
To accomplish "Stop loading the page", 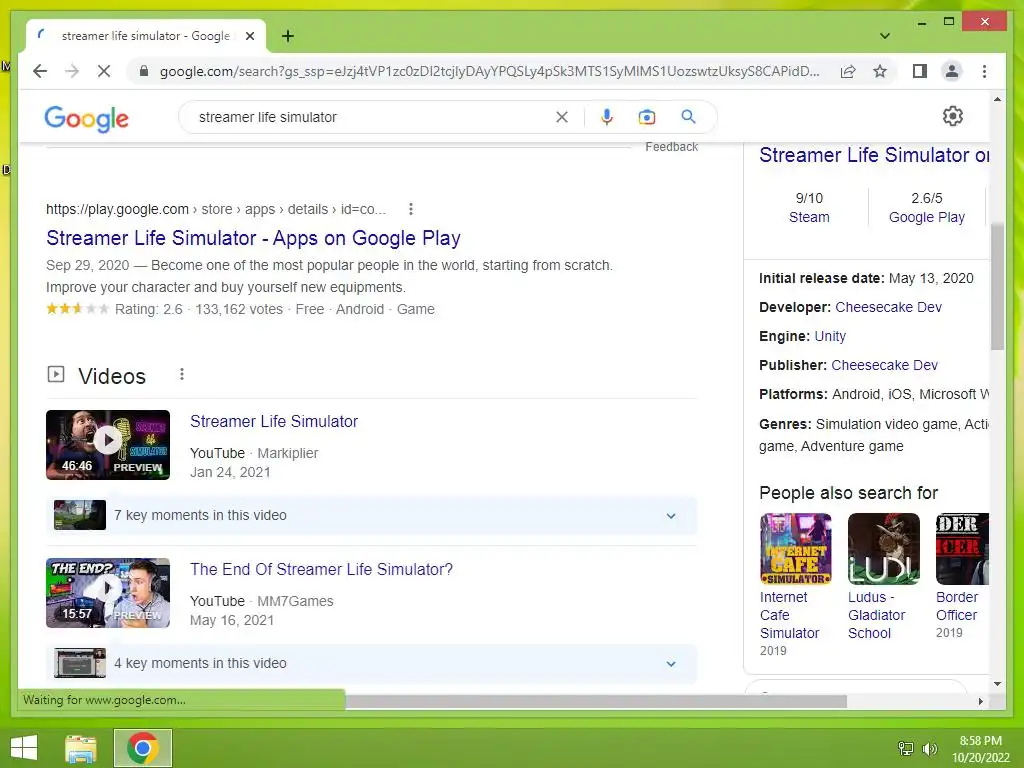I will (x=104, y=71).
